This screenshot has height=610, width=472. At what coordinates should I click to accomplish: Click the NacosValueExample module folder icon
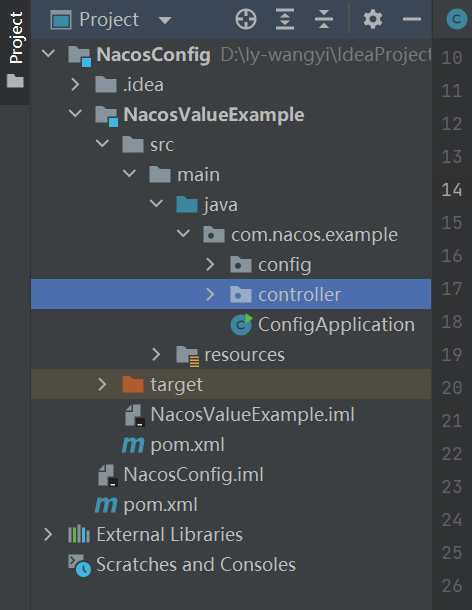coord(106,116)
